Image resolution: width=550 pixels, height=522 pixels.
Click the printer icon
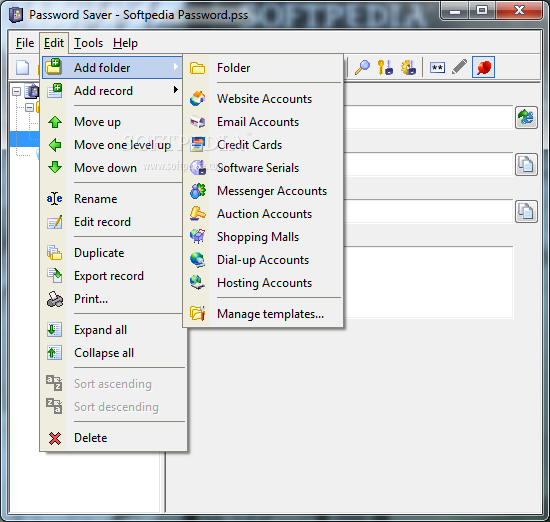[x=55, y=299]
